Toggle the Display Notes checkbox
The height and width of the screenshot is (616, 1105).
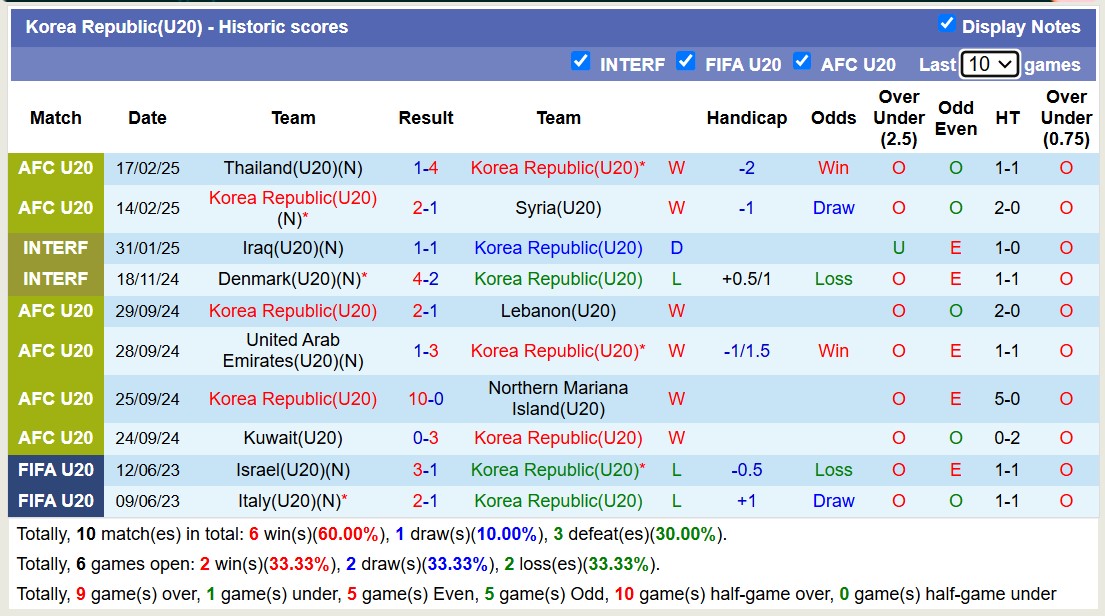pyautogui.click(x=947, y=24)
